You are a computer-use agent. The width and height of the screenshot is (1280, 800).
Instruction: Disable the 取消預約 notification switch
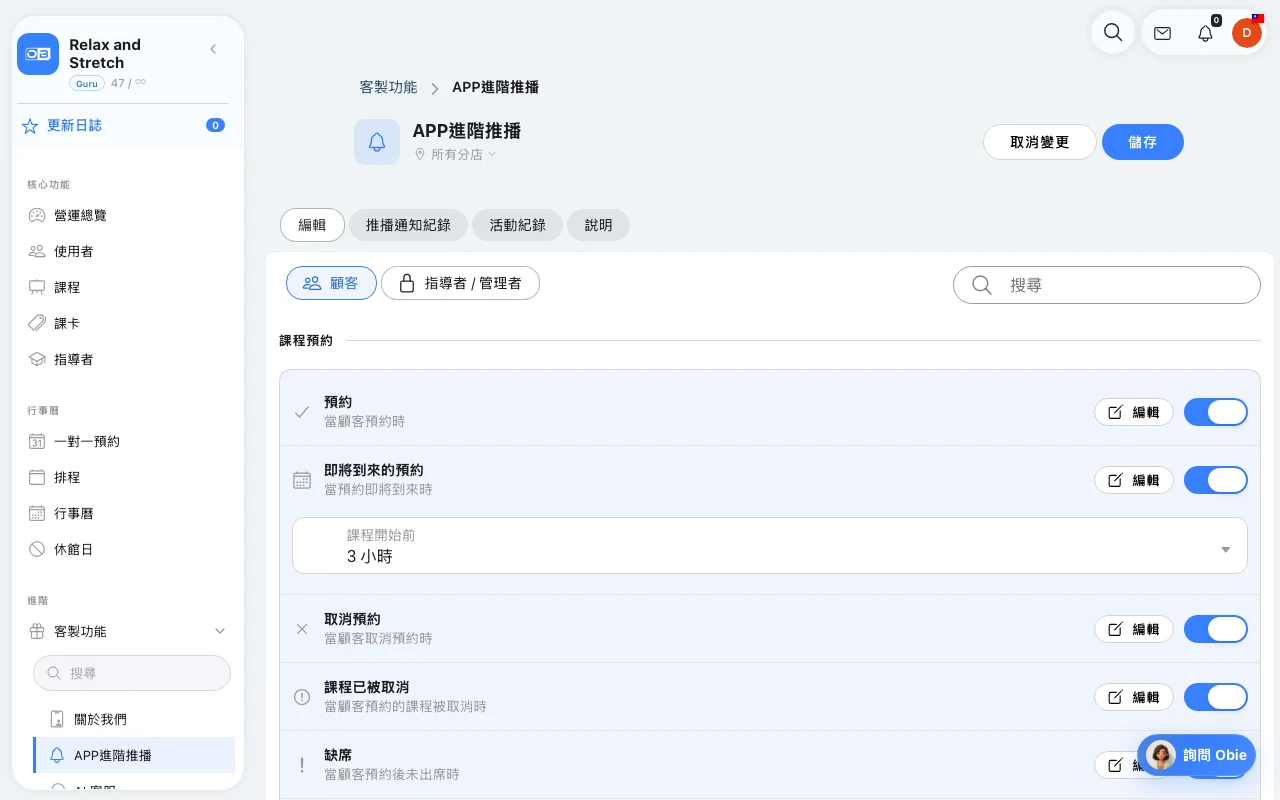click(x=1216, y=629)
